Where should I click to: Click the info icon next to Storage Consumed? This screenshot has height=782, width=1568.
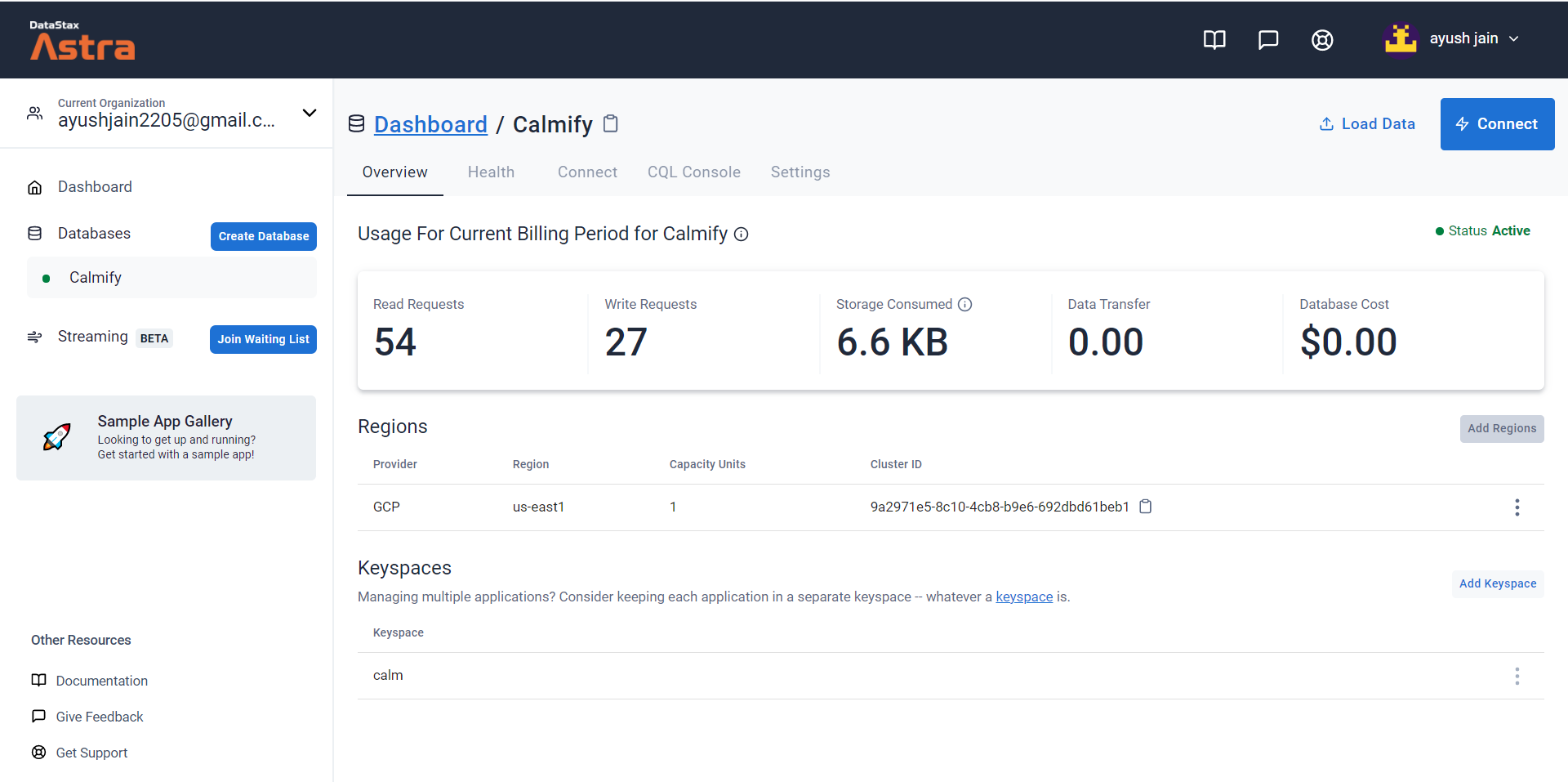click(x=965, y=305)
